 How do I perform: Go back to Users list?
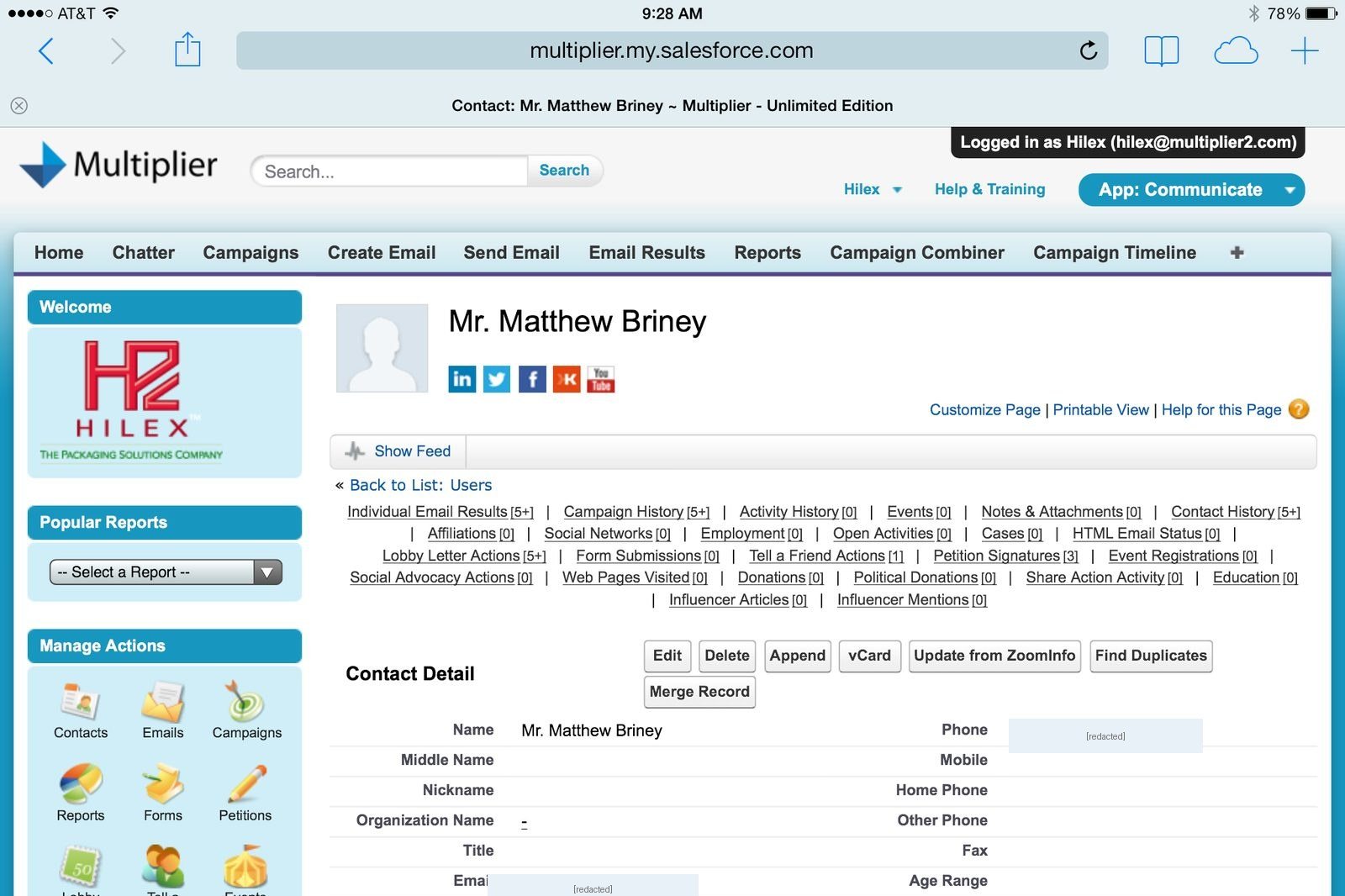(420, 485)
